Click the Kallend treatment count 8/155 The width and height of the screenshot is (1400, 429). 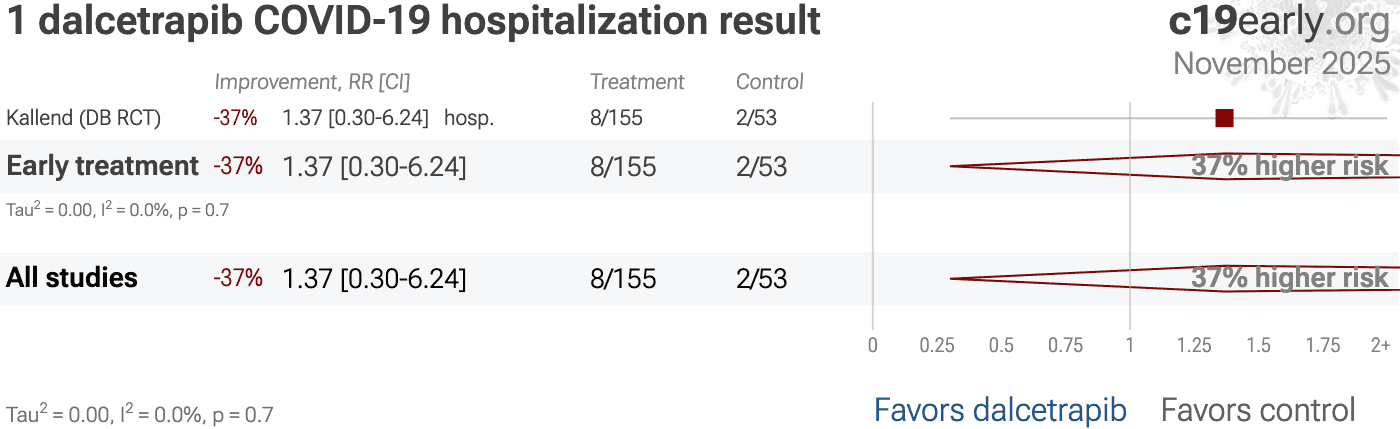[x=616, y=118]
